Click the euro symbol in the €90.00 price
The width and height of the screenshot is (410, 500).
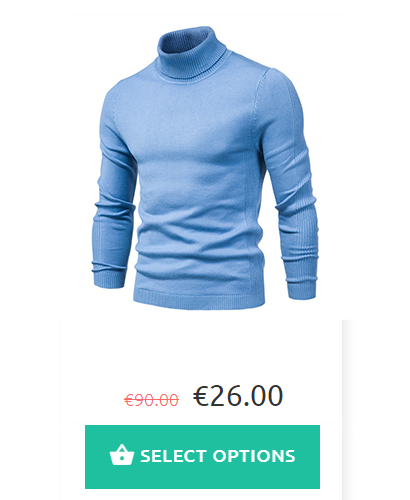click(128, 400)
